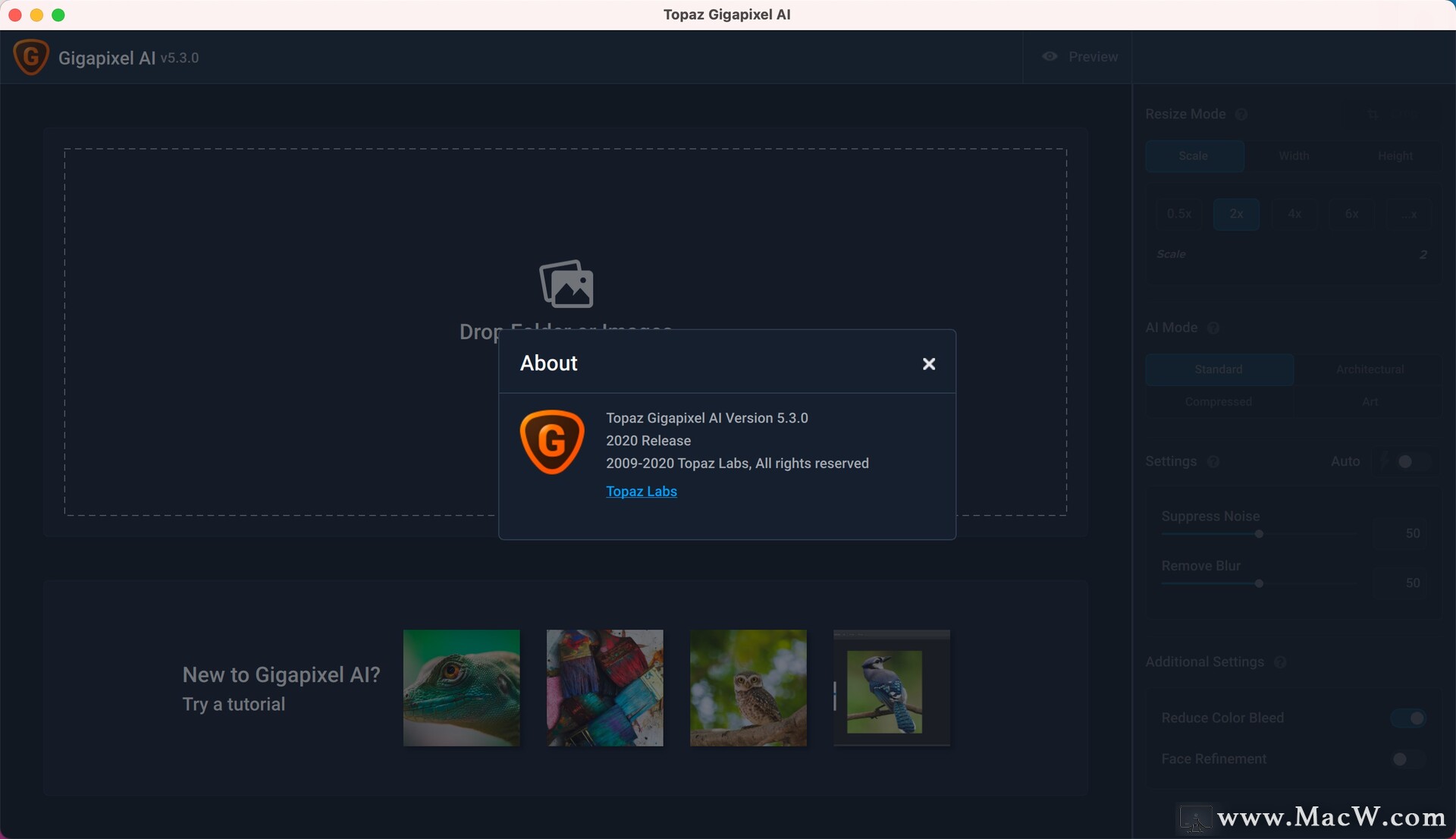
Task: Open the blue jay tutorial thumbnail
Action: pos(892,688)
